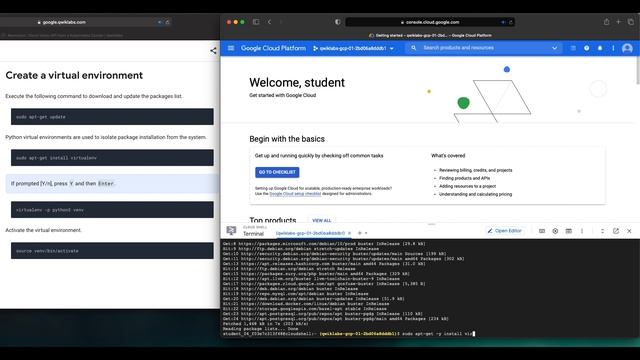Open the student account avatar
This screenshot has width=640, height=360.
click(x=627, y=48)
